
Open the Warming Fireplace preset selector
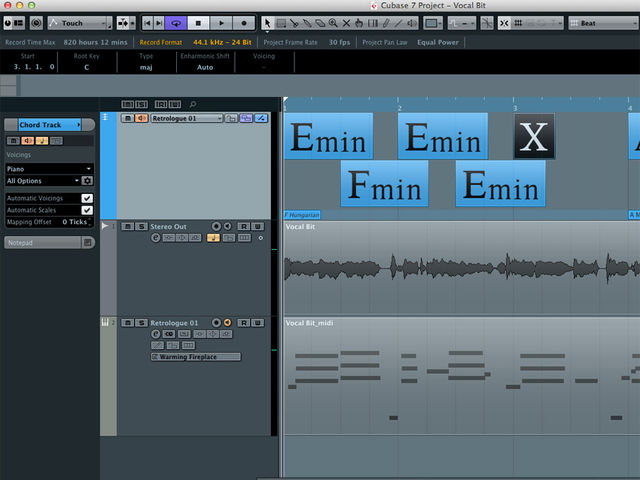click(196, 357)
